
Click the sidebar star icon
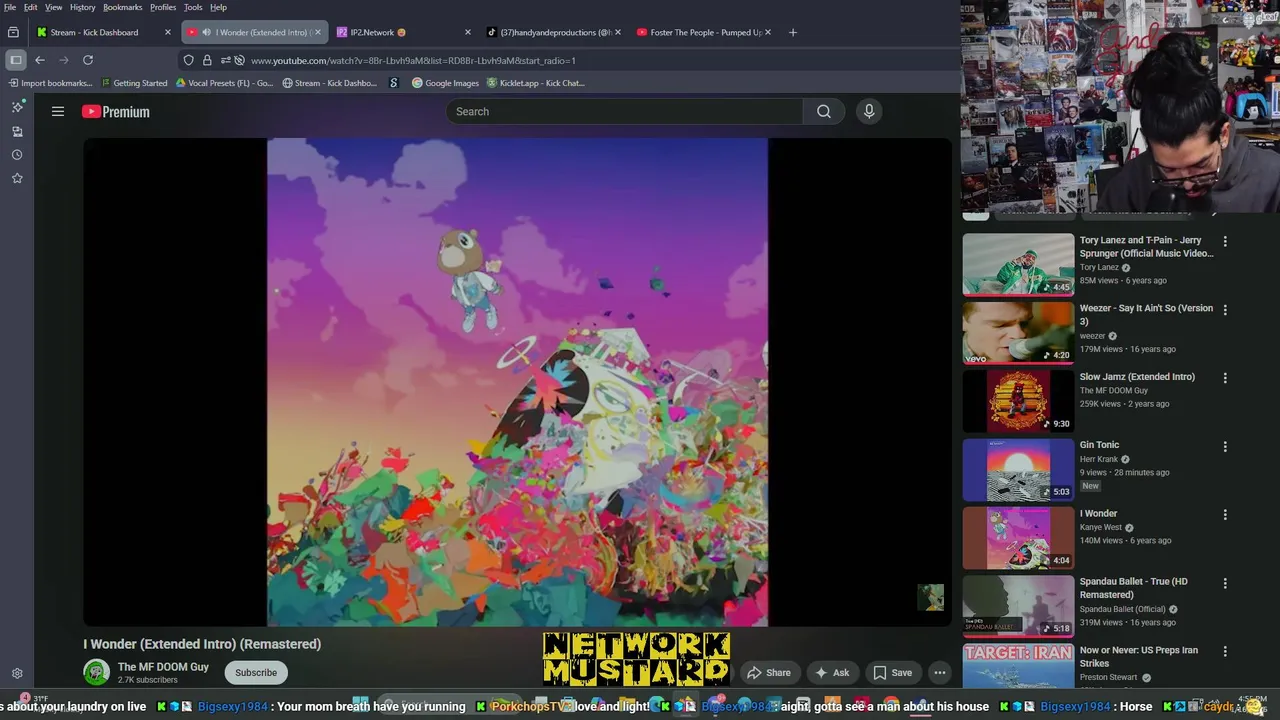tap(17, 178)
